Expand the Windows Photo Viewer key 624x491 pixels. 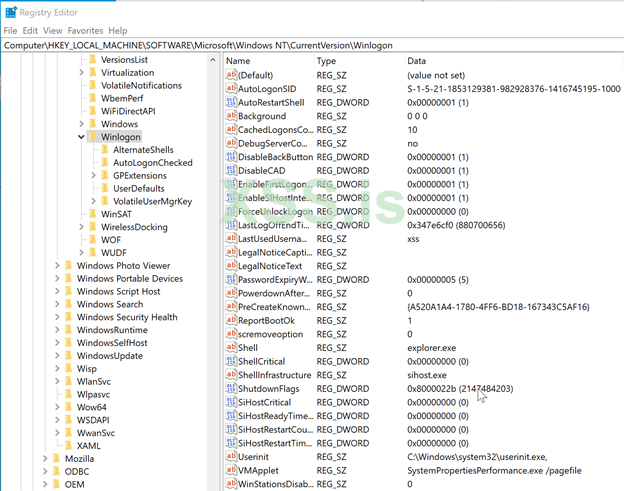click(57, 265)
